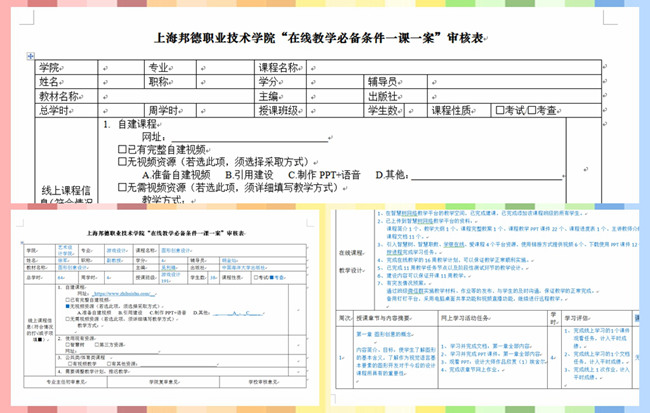This screenshot has width=650, height=413.
Task: Click 在线课程 row label in lower-right page
Action: click(x=351, y=253)
